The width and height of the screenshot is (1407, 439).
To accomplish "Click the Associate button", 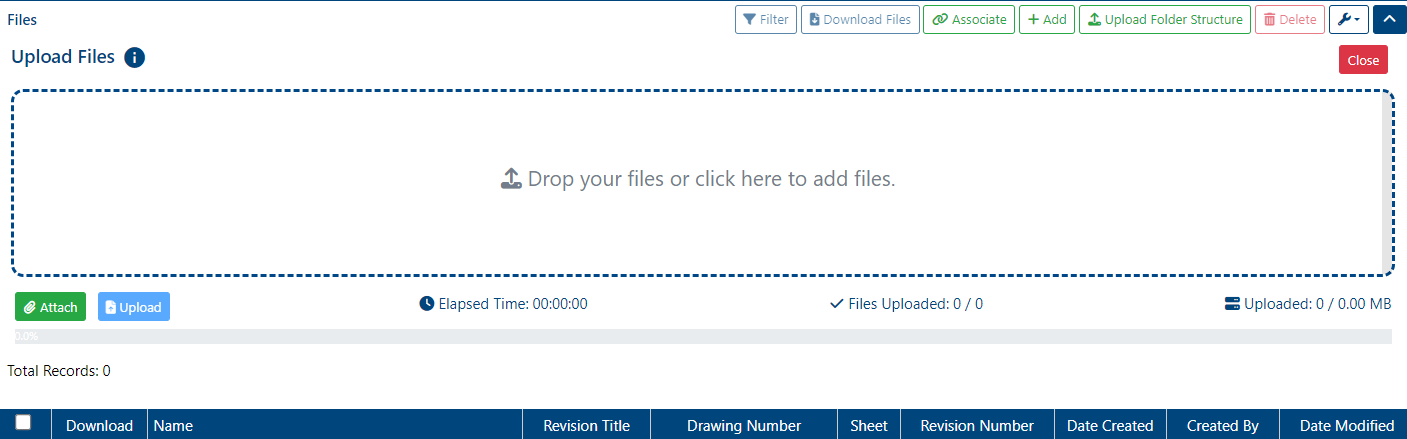I will pyautogui.click(x=969, y=20).
